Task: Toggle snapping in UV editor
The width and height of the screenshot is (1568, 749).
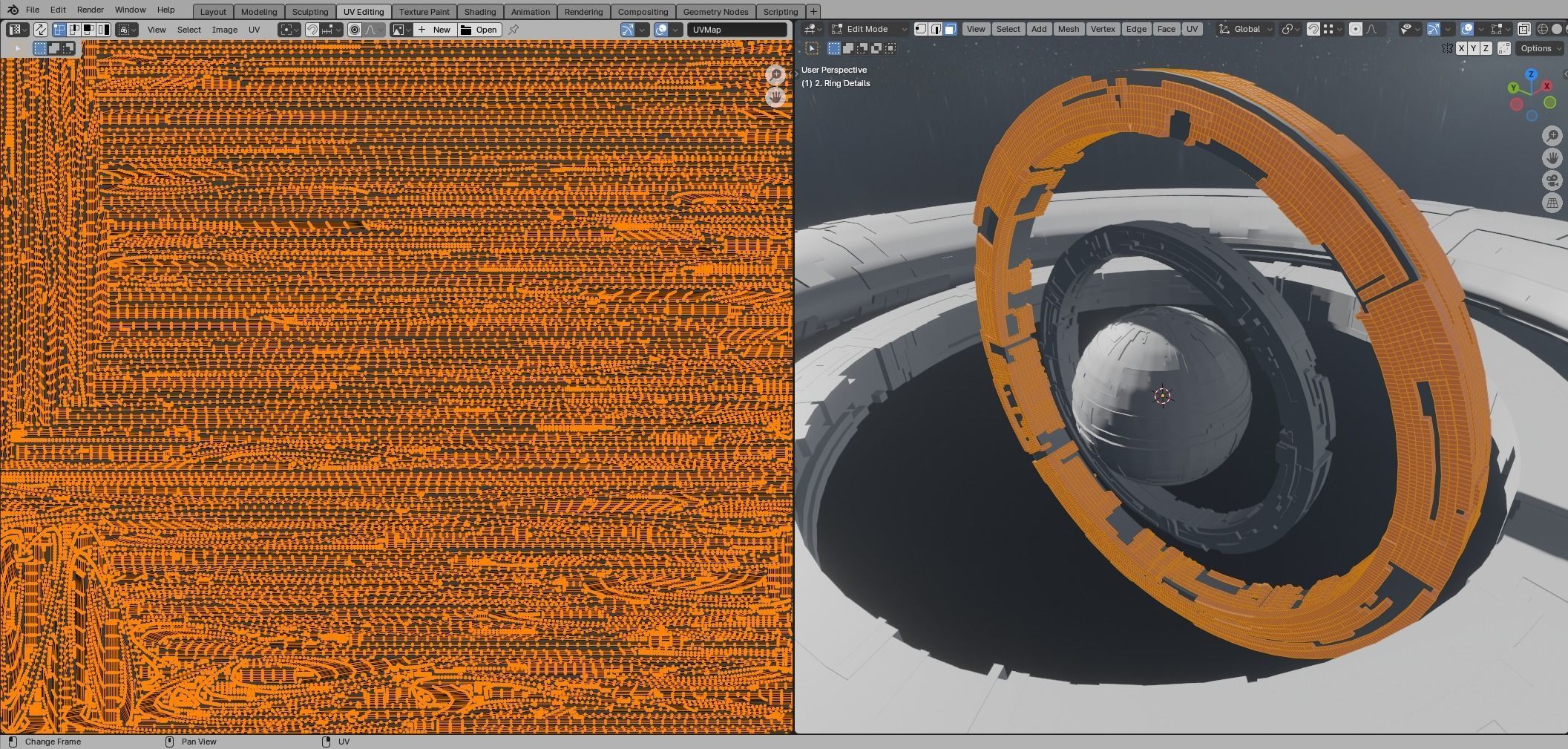Action: (x=312, y=30)
